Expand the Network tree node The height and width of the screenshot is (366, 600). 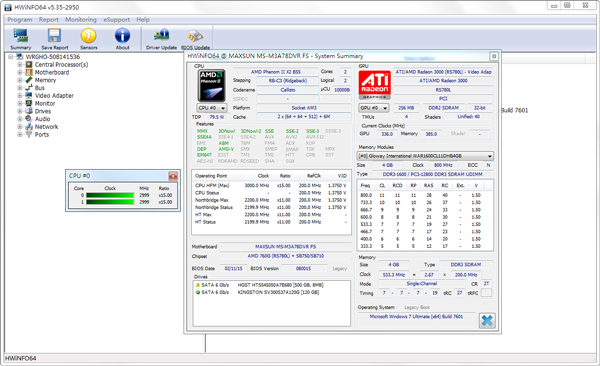pyautogui.click(x=20, y=126)
